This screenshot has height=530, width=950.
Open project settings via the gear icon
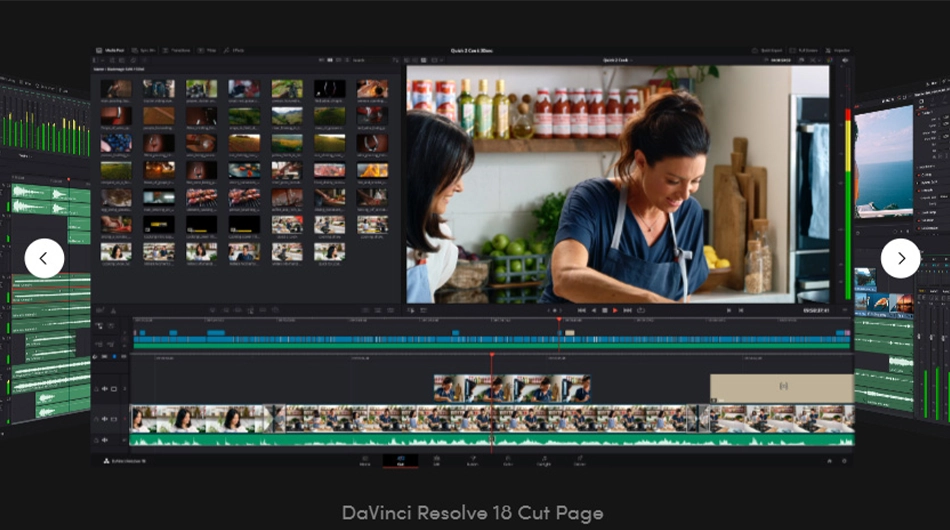[844, 461]
